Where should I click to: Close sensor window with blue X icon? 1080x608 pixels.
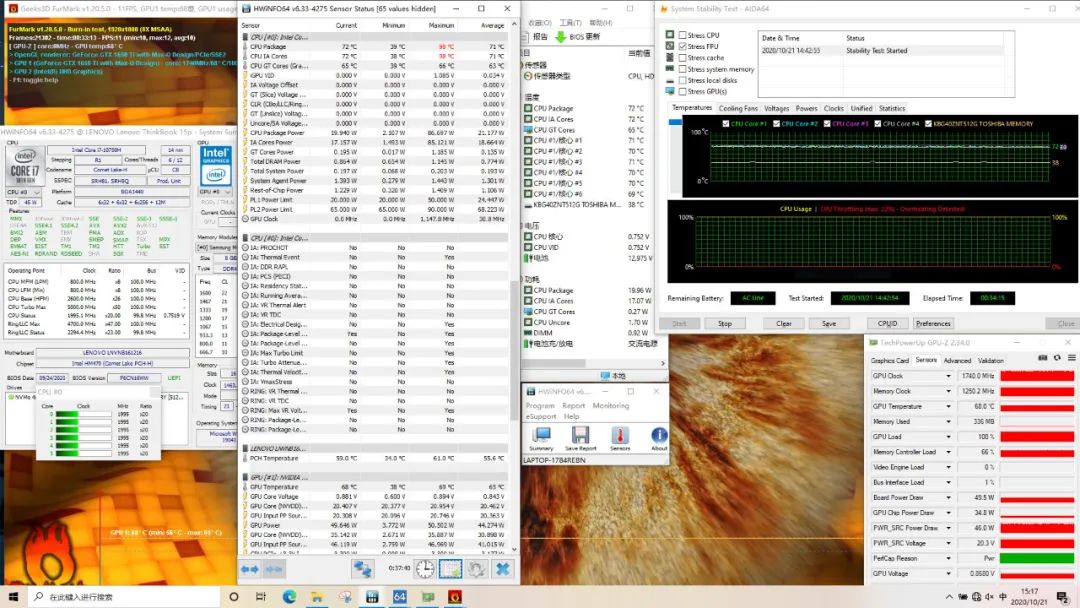point(503,569)
